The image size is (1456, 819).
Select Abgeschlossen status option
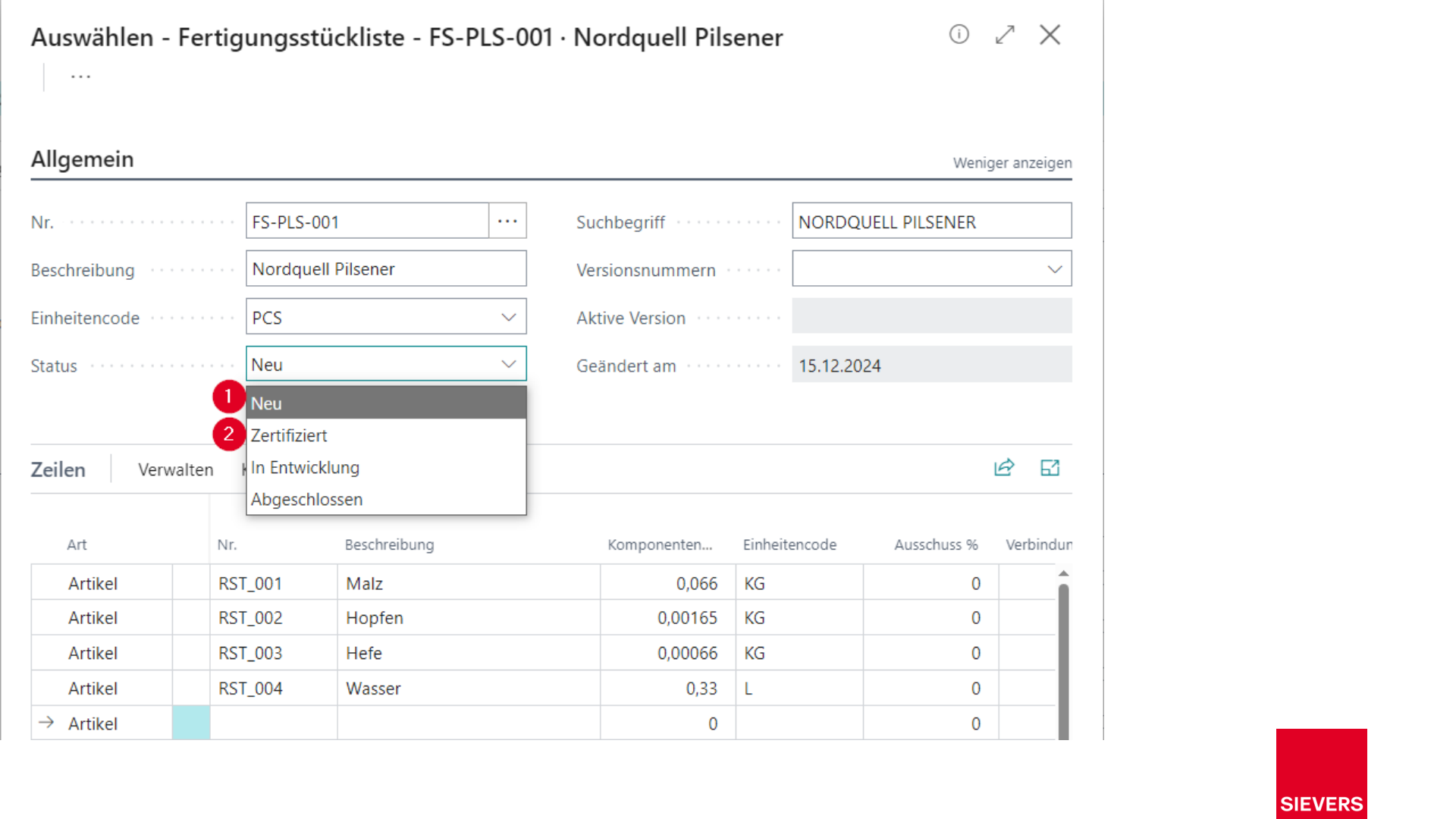click(386, 499)
